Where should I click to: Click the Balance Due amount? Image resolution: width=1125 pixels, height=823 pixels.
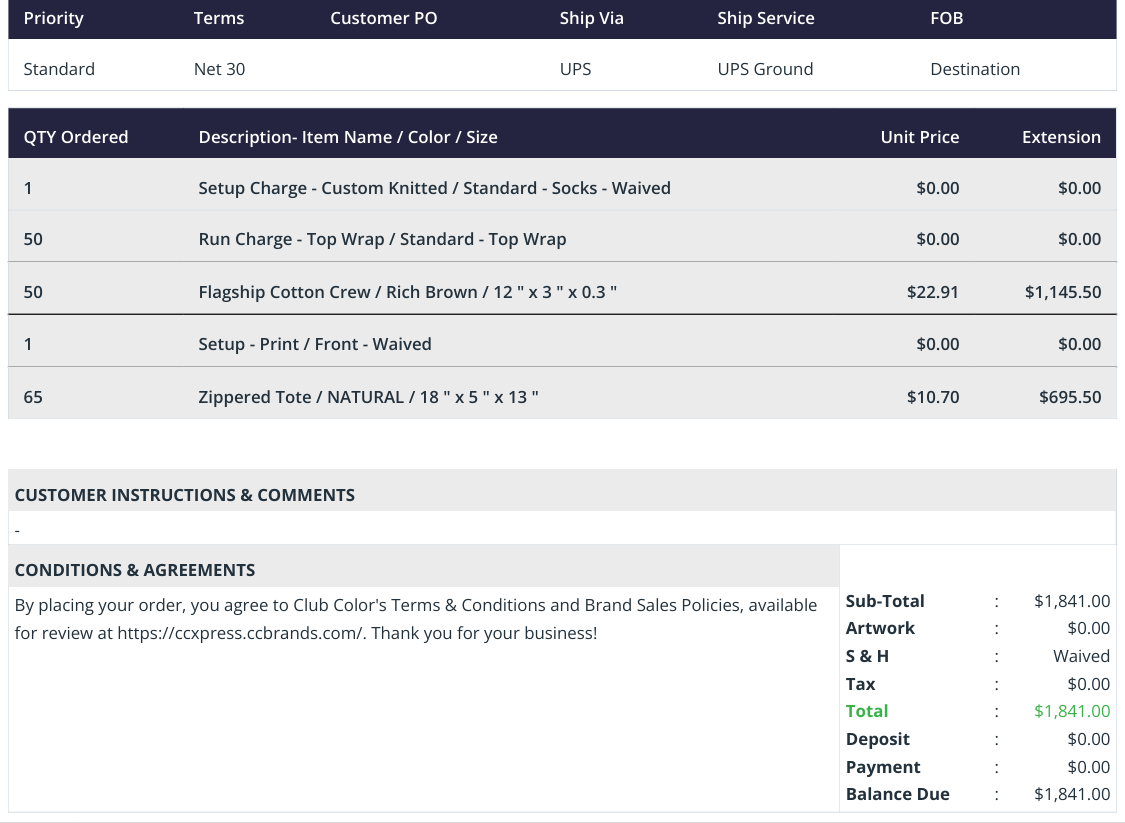(x=1072, y=794)
